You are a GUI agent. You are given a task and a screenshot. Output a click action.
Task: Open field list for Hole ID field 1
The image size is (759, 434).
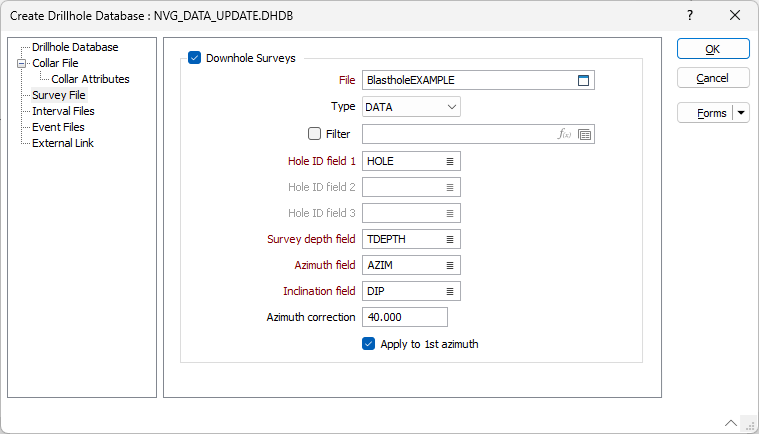coord(450,162)
